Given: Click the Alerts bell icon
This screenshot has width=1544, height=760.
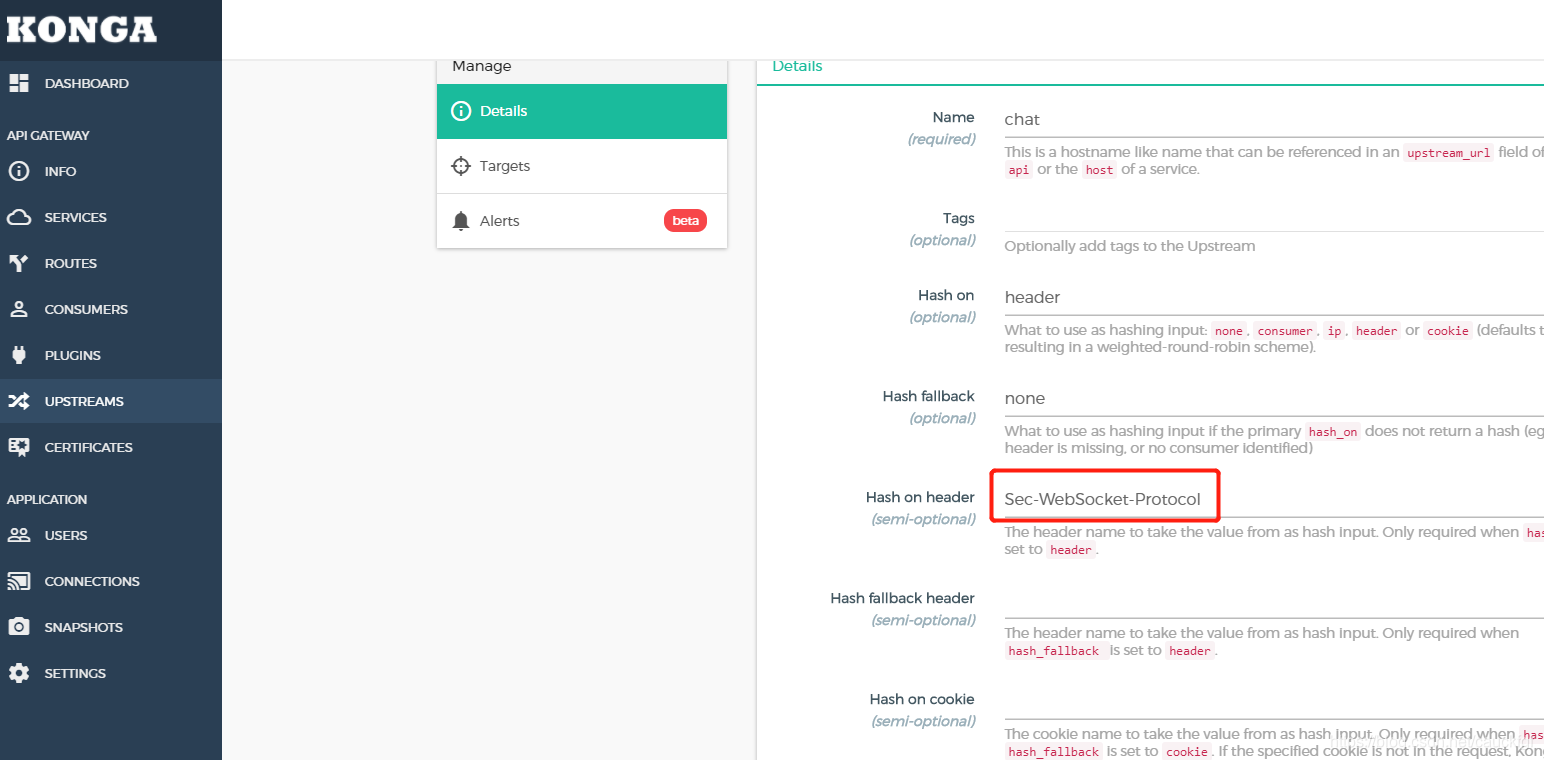Looking at the screenshot, I should click(x=461, y=221).
